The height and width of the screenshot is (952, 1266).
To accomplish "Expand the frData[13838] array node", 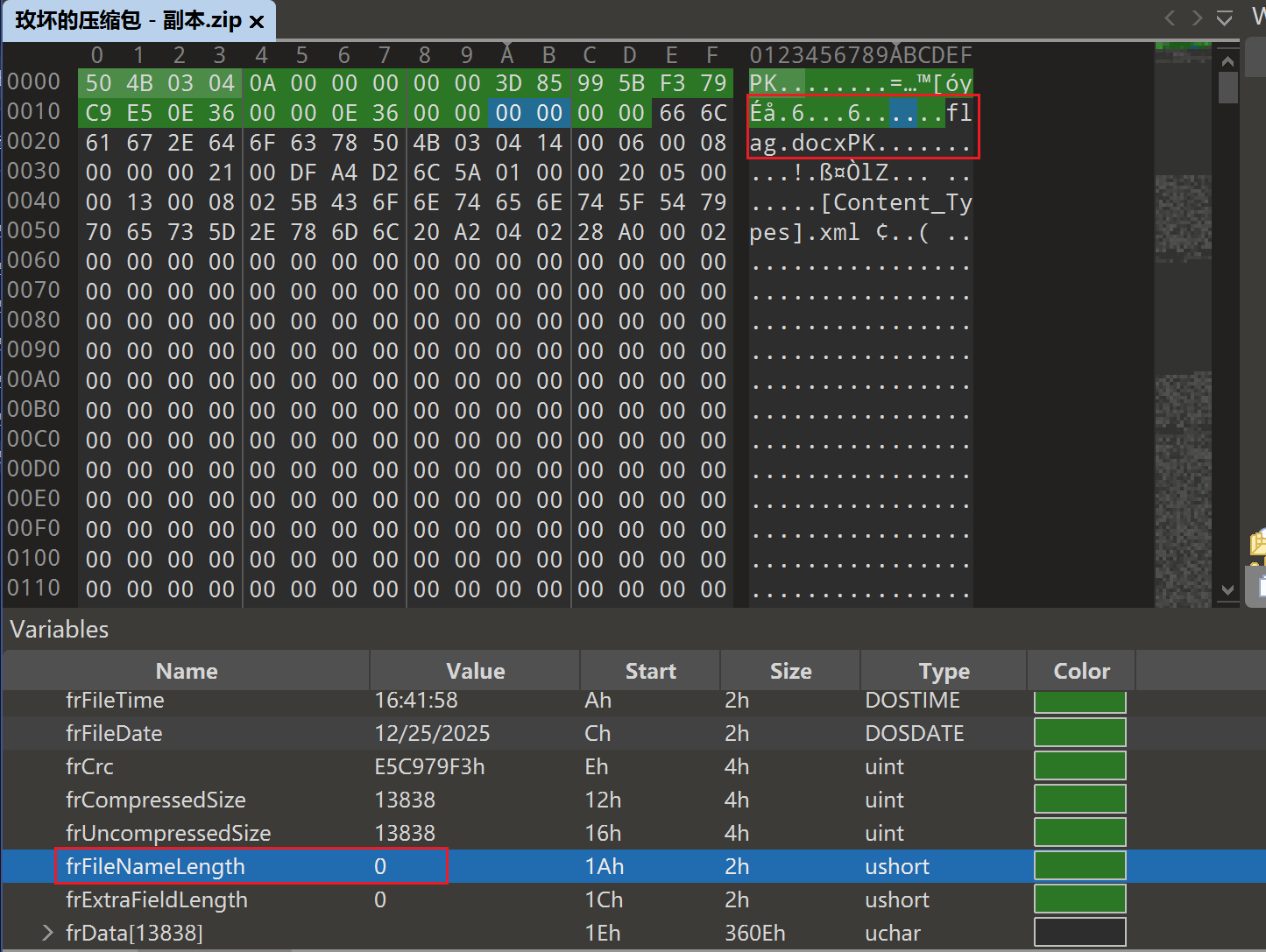I will [47, 933].
